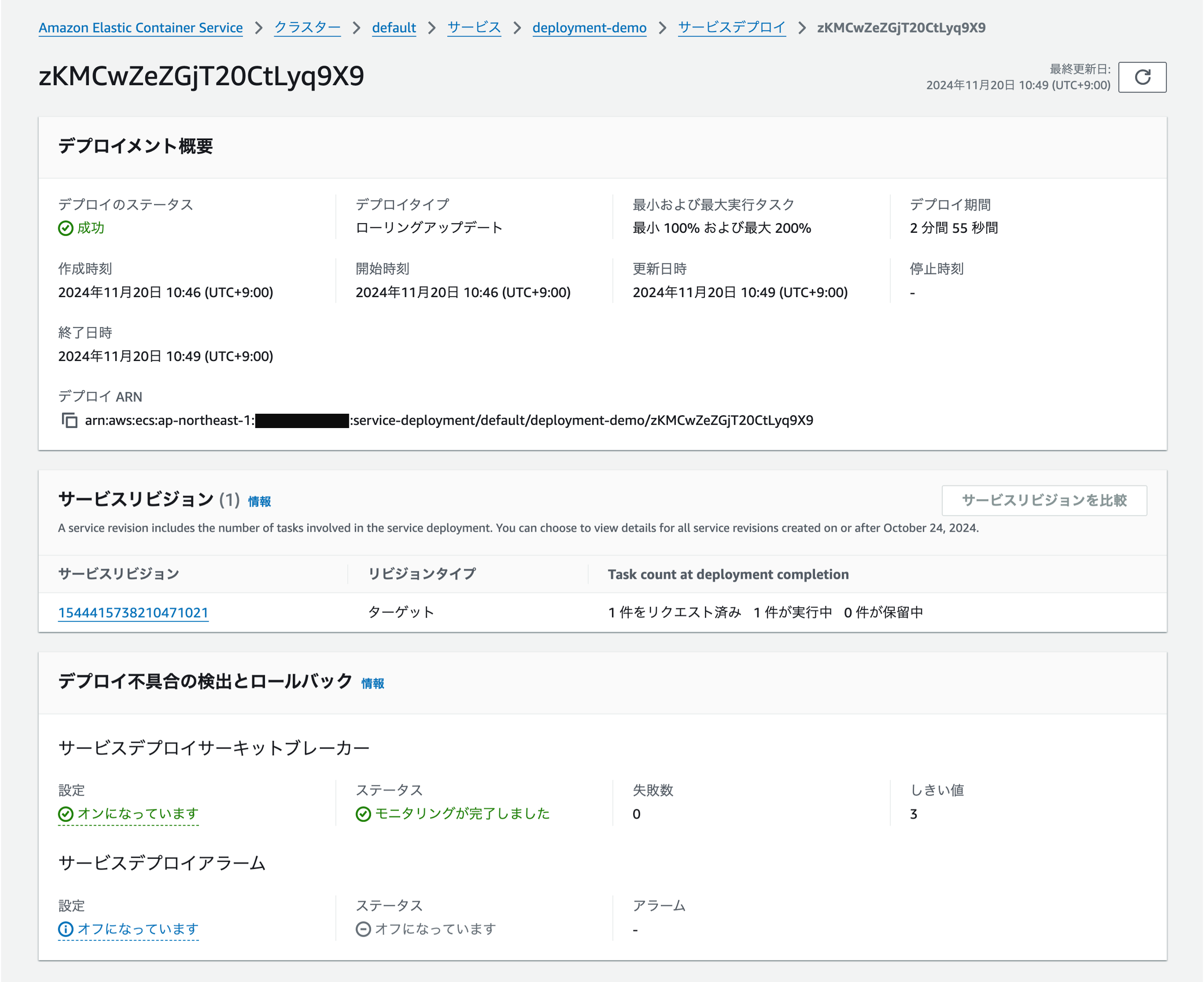
Task: Open 情報 link beside rollback heading
Action: pyautogui.click(x=372, y=684)
